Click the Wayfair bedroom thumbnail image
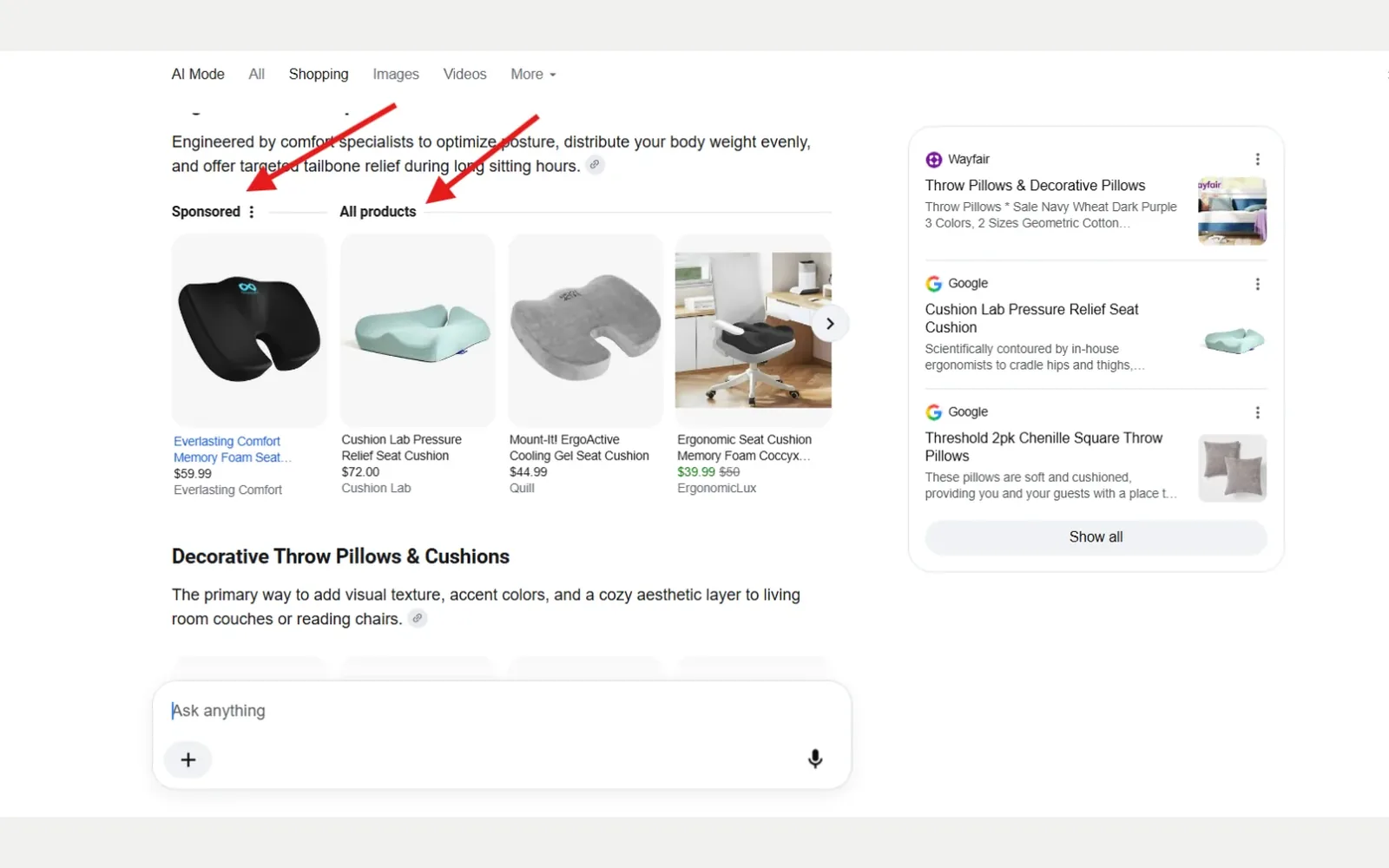Screen dimensions: 1389x868 (1232, 211)
